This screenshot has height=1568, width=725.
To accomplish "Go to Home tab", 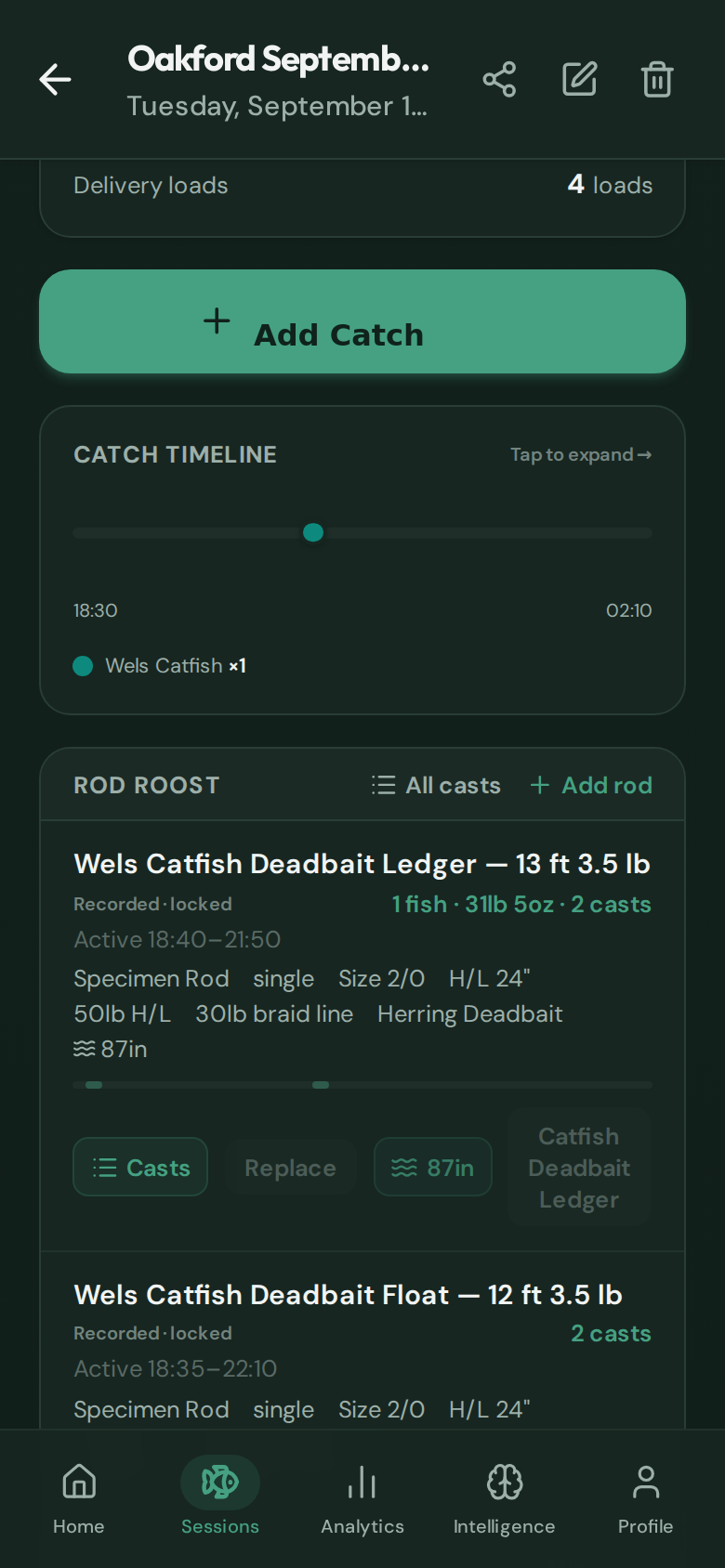I will click(x=79, y=1498).
